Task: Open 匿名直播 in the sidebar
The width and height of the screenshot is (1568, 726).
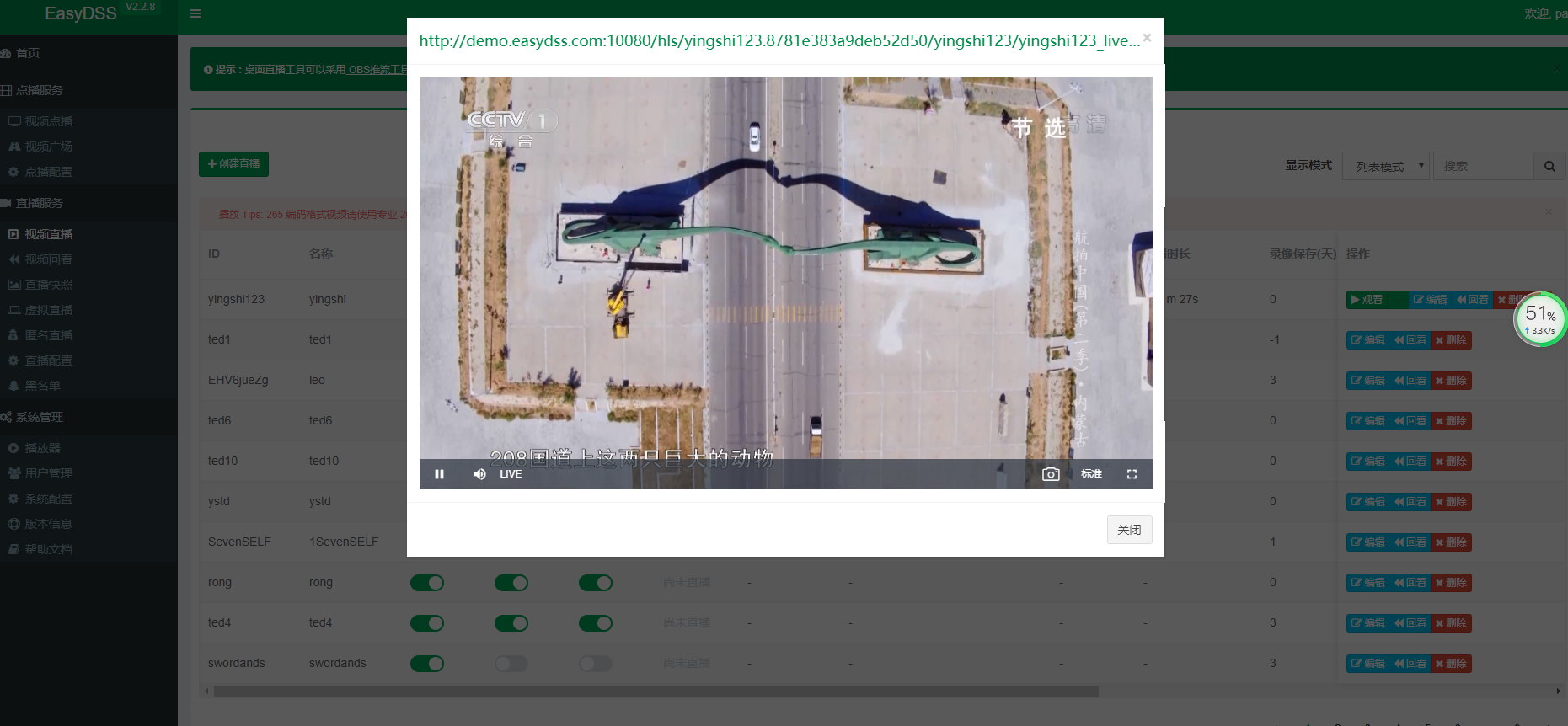Action: tap(48, 335)
